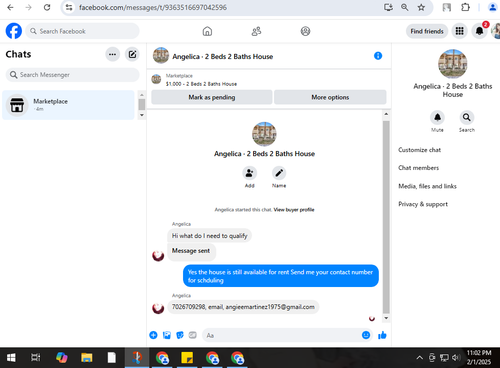Screen dimensions: 500x368
Task: Click Mark as pending button
Action: 212,97
